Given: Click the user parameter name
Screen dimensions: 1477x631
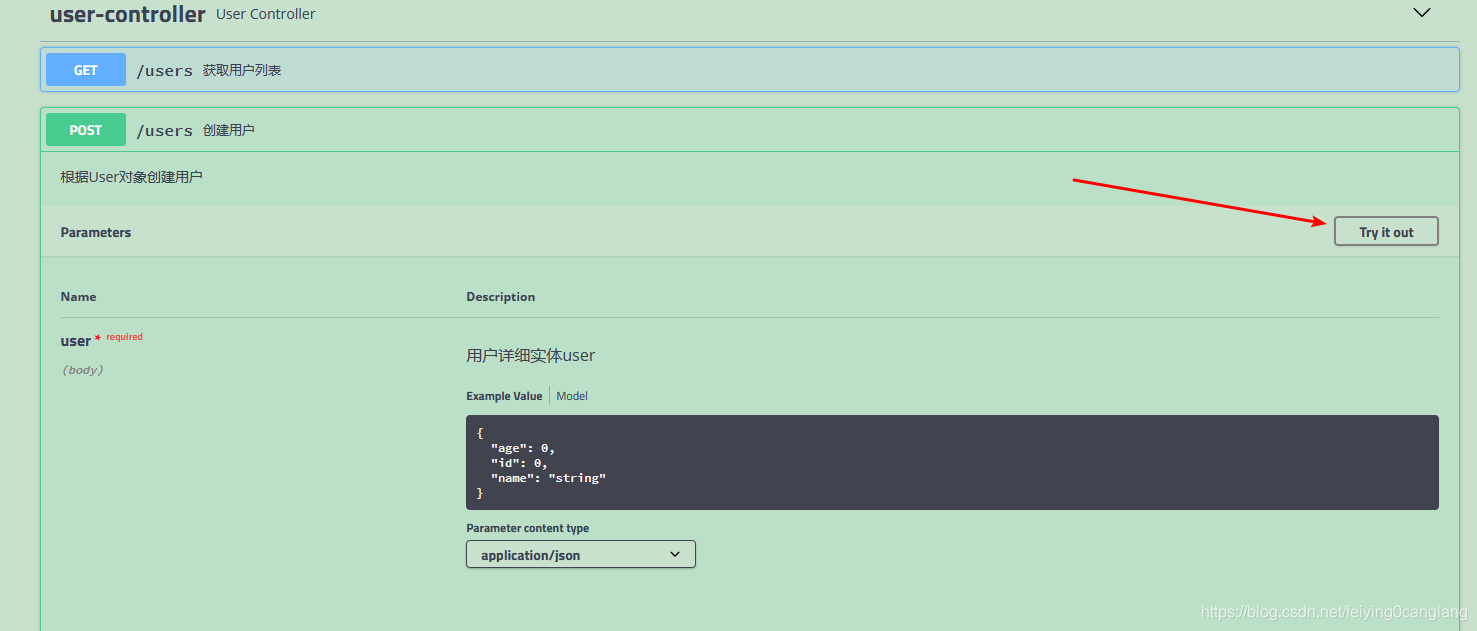Looking at the screenshot, I should (75, 341).
